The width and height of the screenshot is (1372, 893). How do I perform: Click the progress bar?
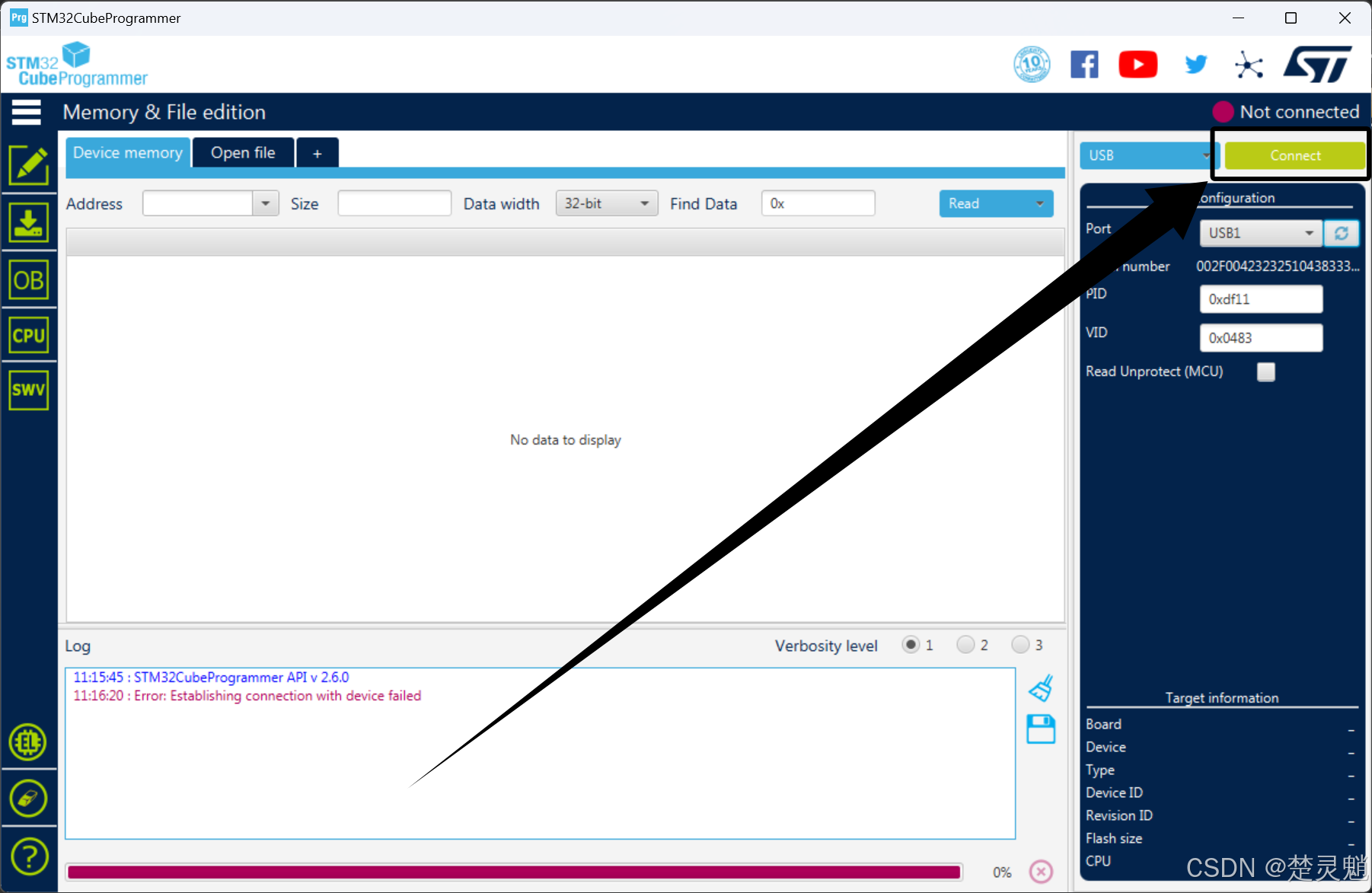514,872
